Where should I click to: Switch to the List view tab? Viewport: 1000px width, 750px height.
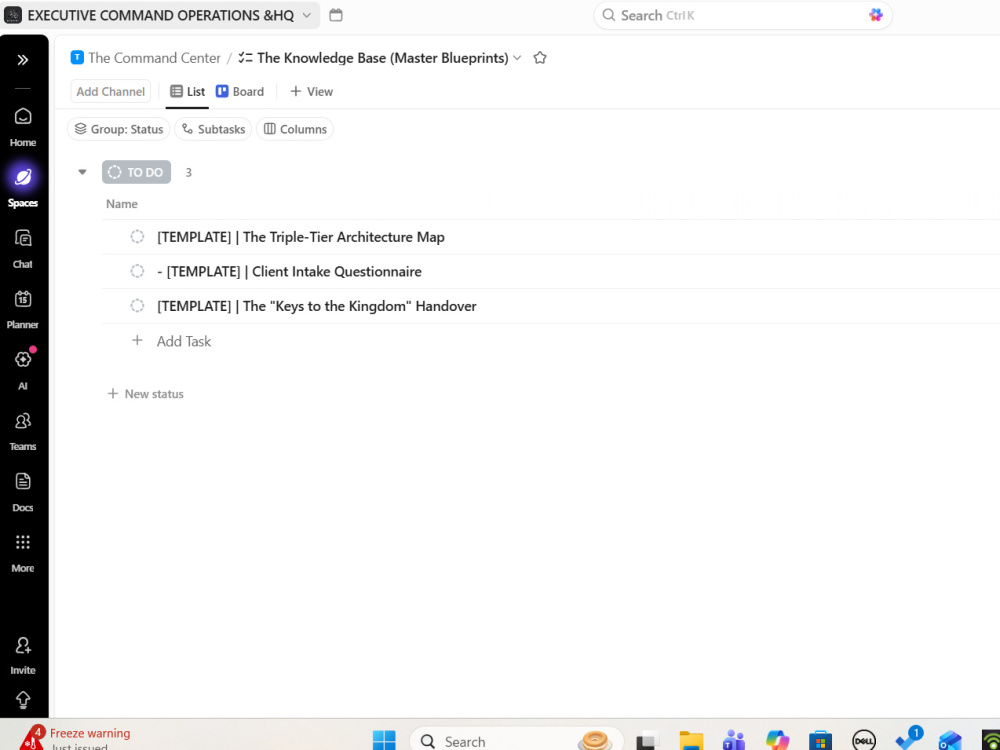(188, 92)
